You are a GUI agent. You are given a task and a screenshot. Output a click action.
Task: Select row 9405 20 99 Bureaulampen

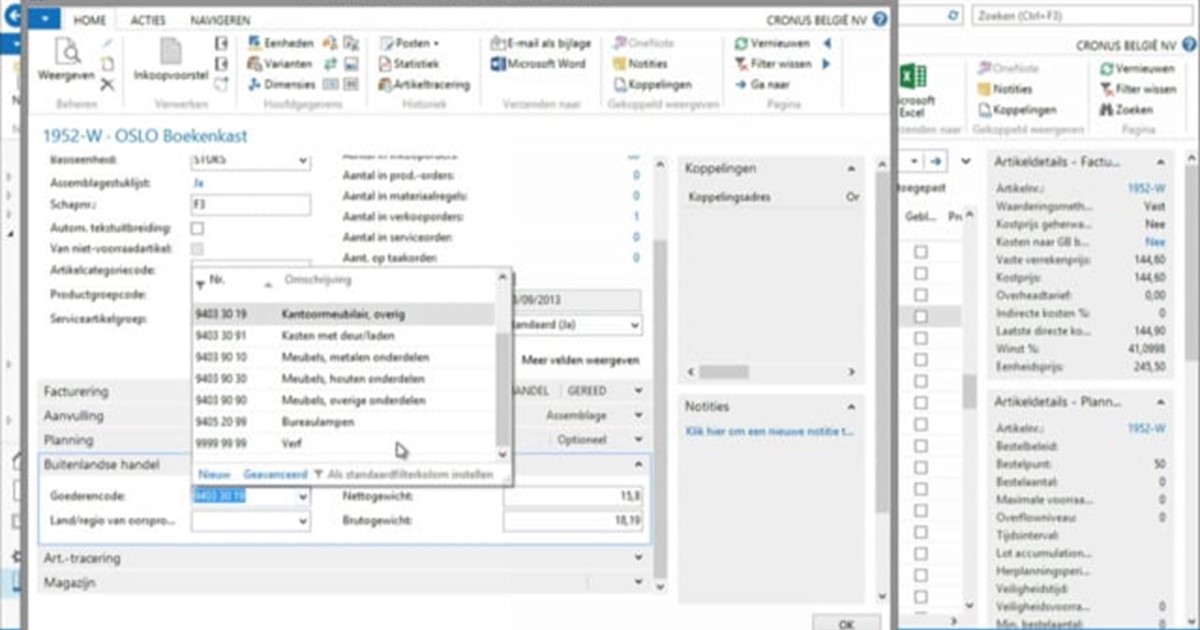tap(344, 422)
